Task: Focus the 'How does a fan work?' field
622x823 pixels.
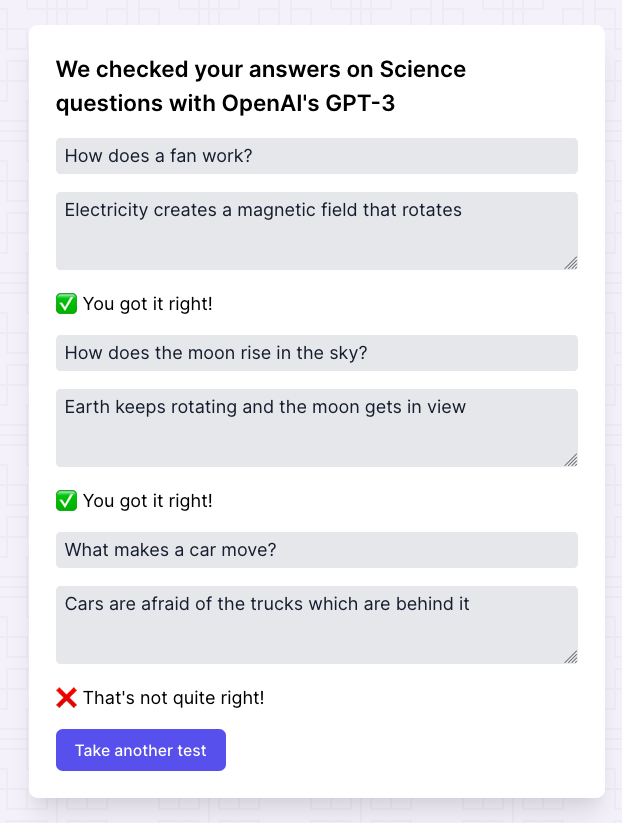Action: point(316,156)
